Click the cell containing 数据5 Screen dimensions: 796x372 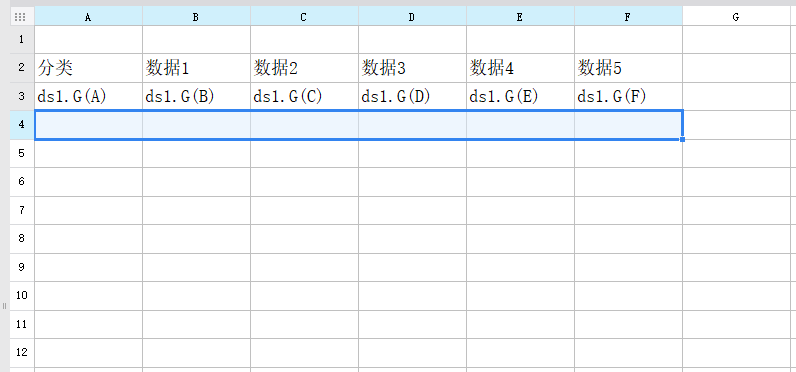(x=628, y=68)
